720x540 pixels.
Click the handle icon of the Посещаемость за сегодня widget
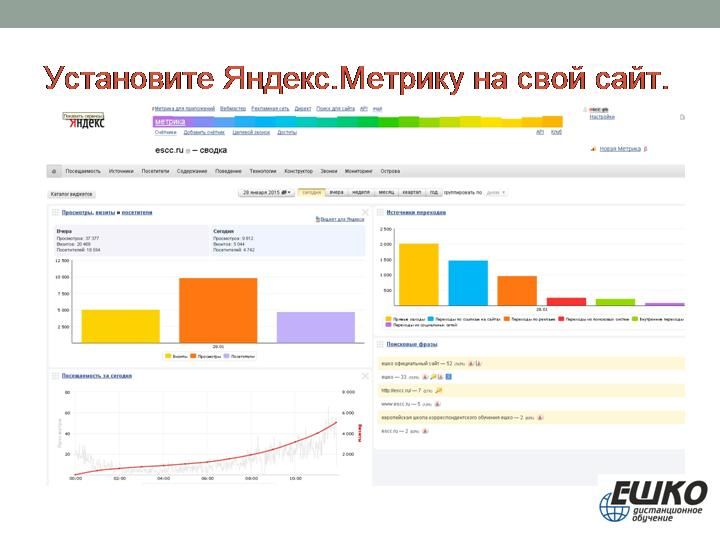[56, 376]
